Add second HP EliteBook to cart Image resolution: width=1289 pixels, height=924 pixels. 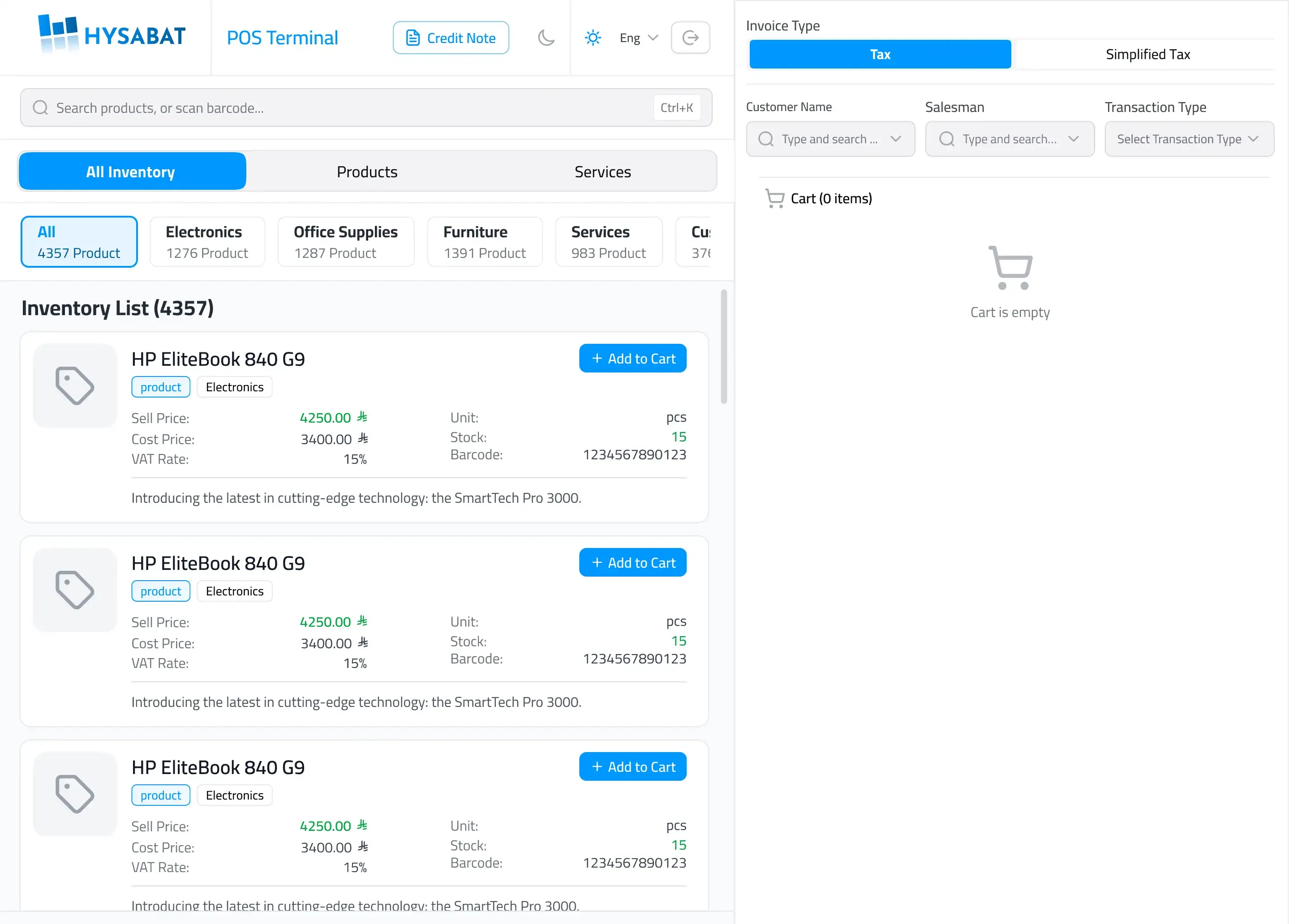pyautogui.click(x=632, y=563)
